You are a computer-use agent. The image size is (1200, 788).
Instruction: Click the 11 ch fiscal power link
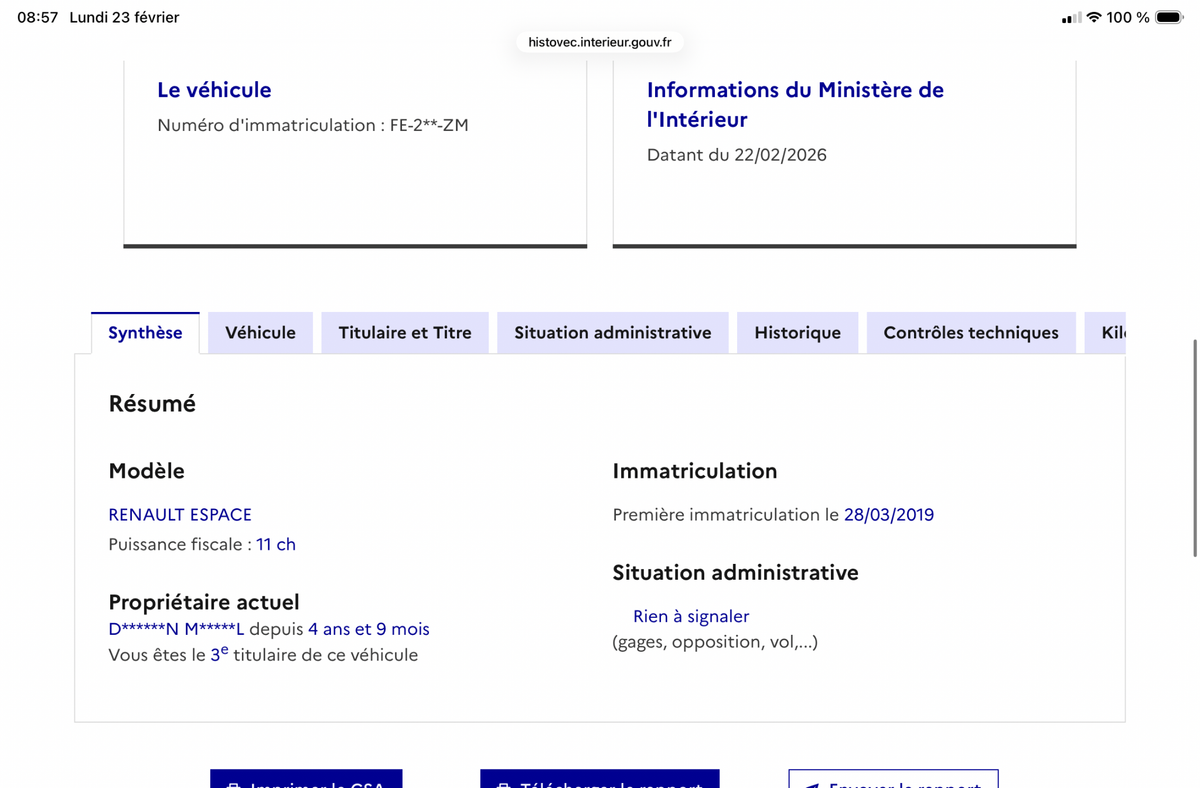click(276, 544)
